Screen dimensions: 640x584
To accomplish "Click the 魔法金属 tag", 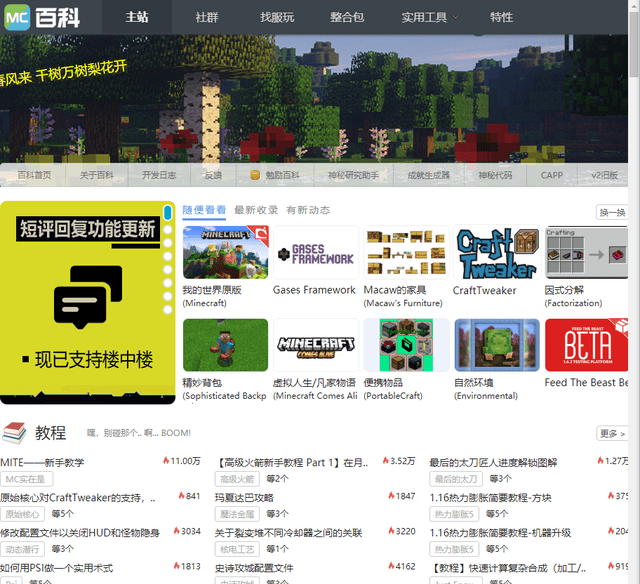I will 237,514.
